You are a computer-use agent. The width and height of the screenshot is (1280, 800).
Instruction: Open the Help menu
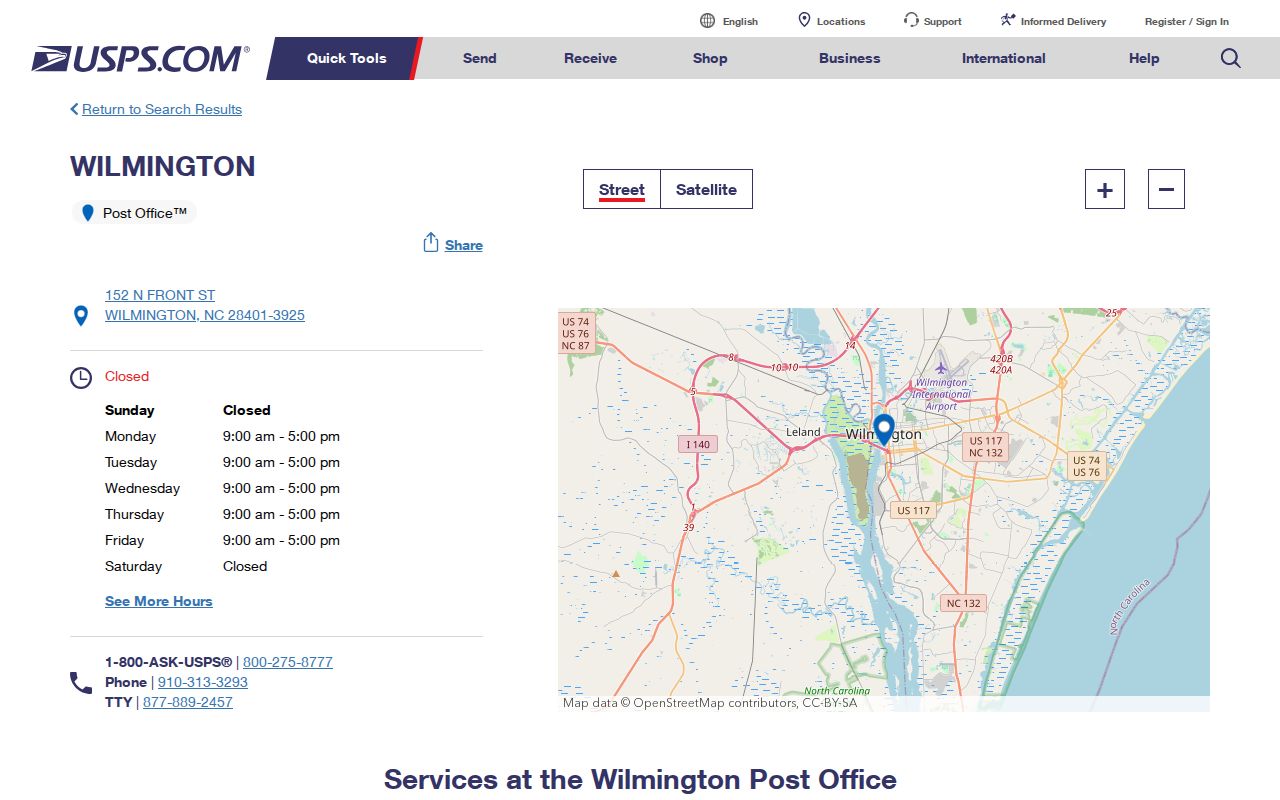coord(1144,58)
